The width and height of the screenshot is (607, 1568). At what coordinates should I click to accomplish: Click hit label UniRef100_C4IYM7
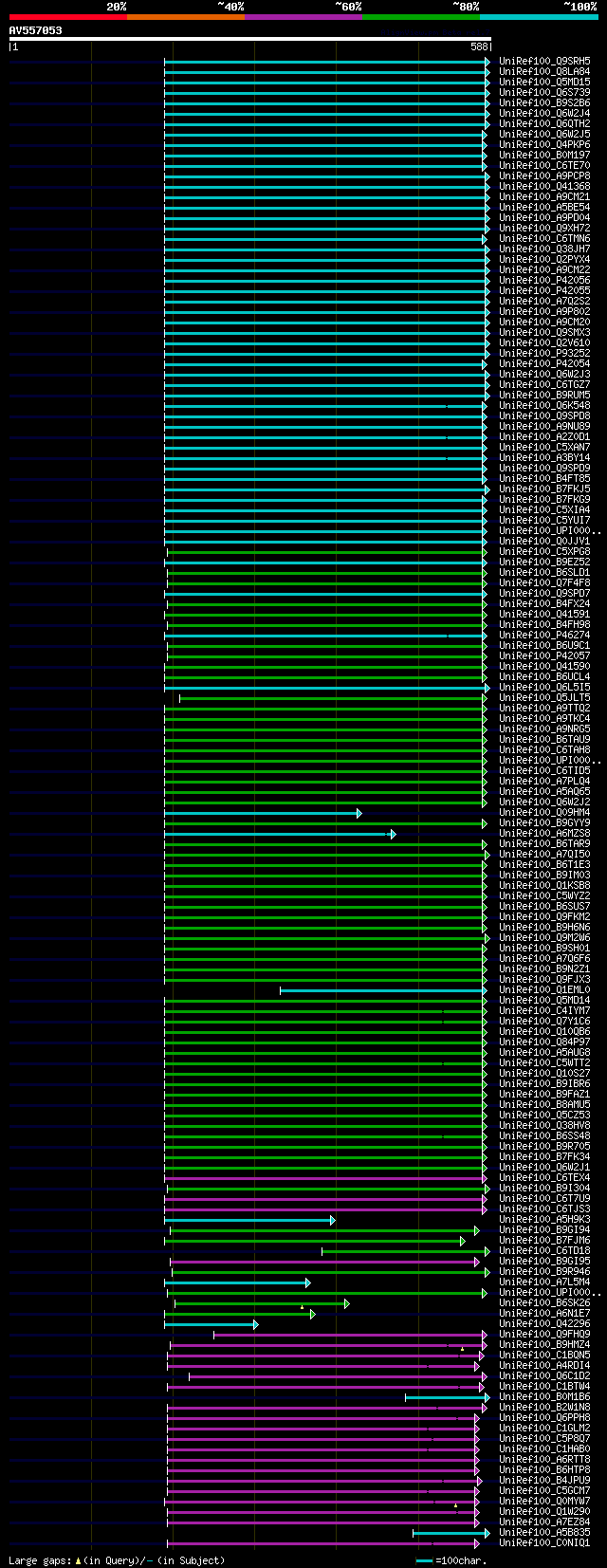click(544, 1010)
